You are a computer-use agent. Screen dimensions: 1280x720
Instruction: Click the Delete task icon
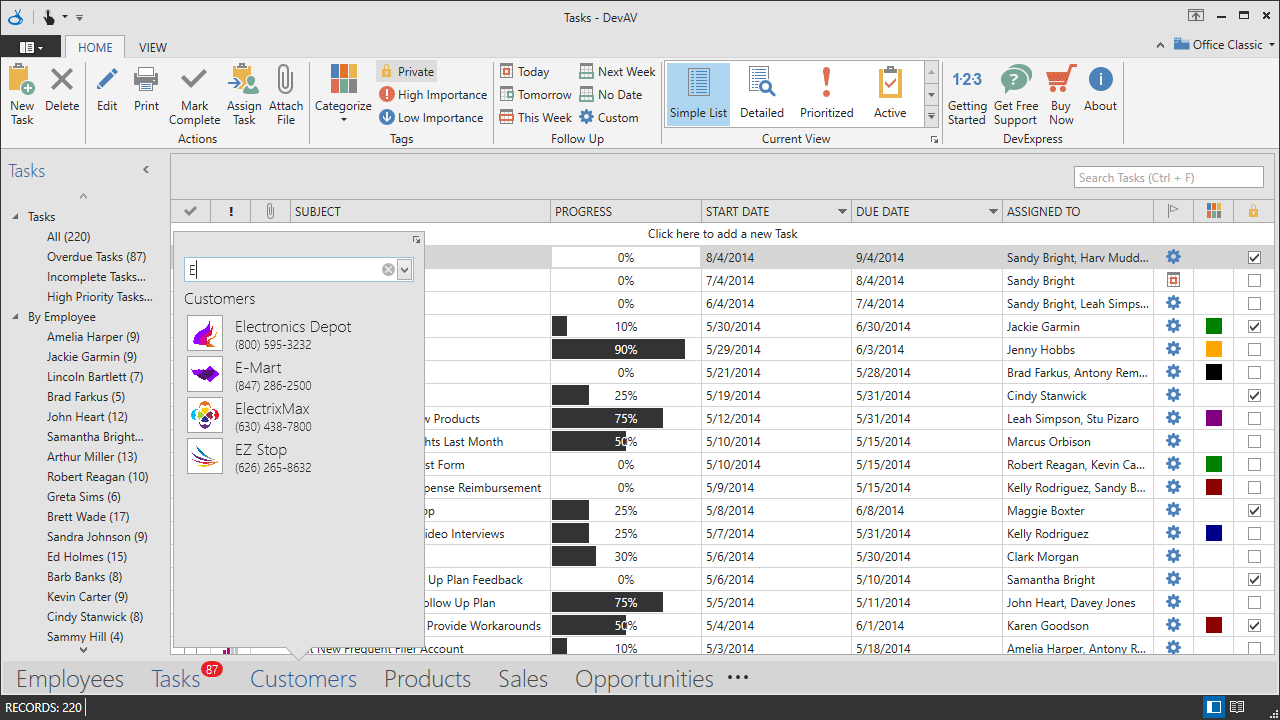tap(62, 80)
